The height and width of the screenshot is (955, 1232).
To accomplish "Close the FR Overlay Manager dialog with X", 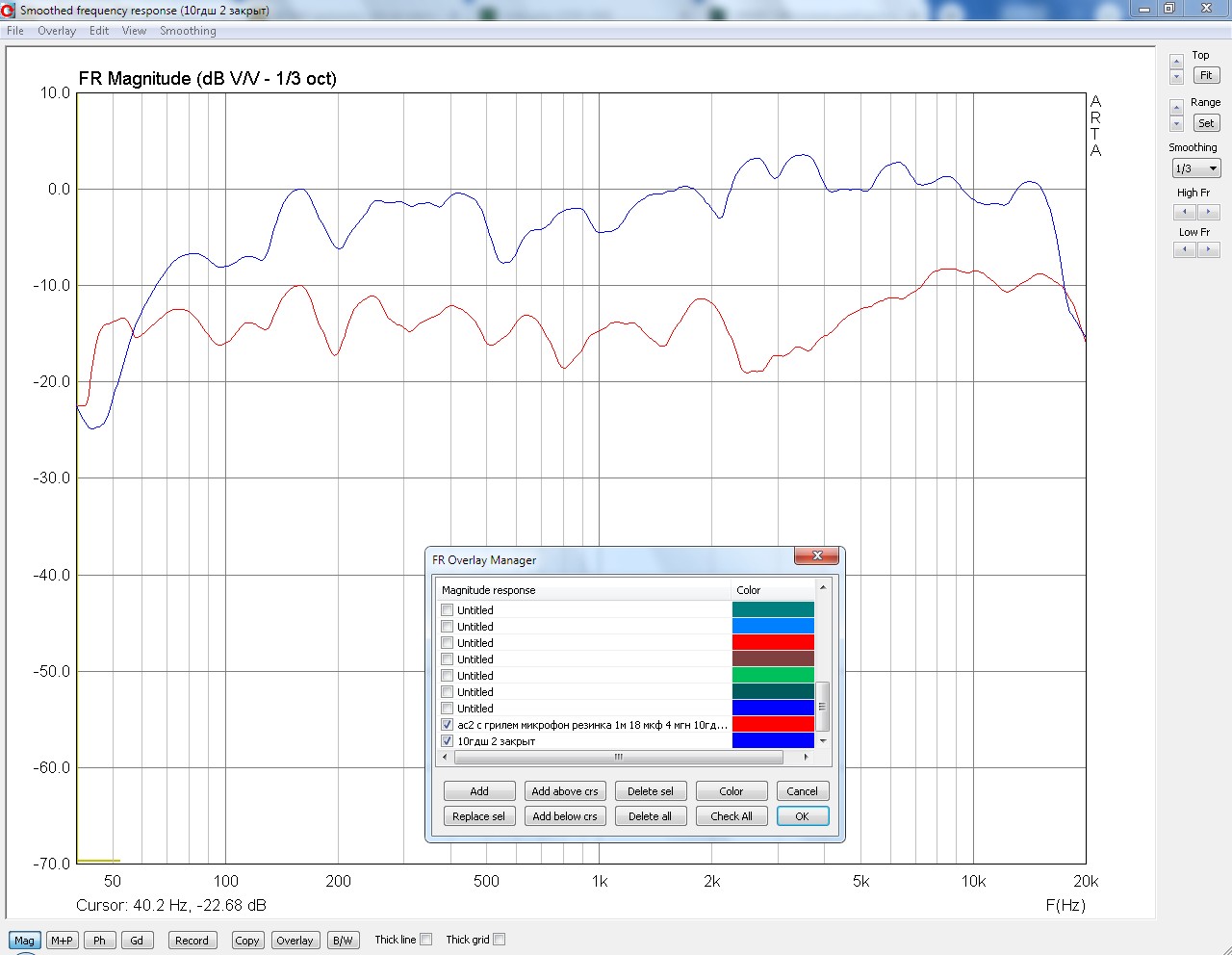I will tap(817, 555).
